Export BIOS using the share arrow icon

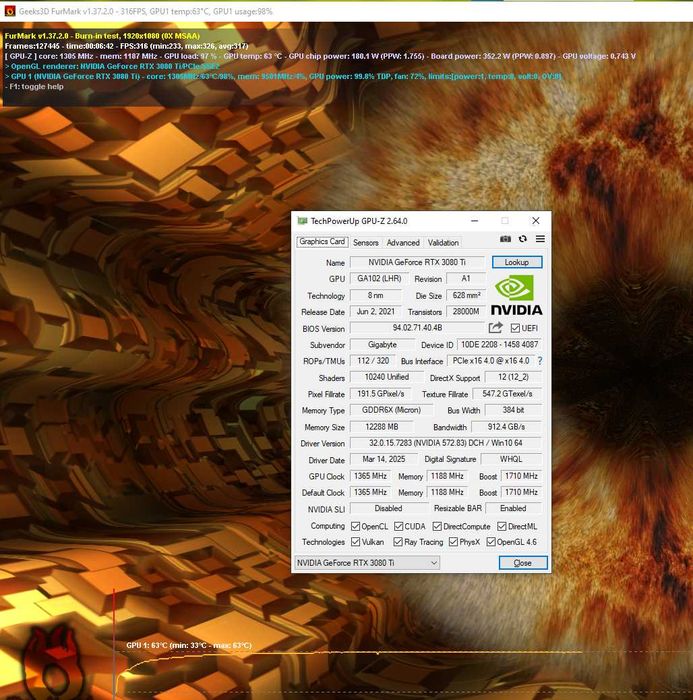tap(495, 328)
